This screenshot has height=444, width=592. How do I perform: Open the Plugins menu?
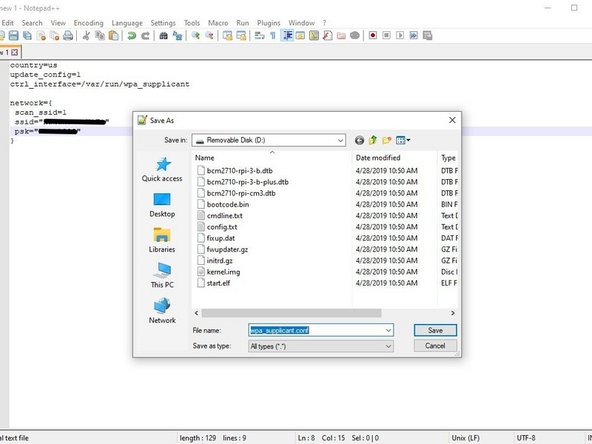point(268,23)
